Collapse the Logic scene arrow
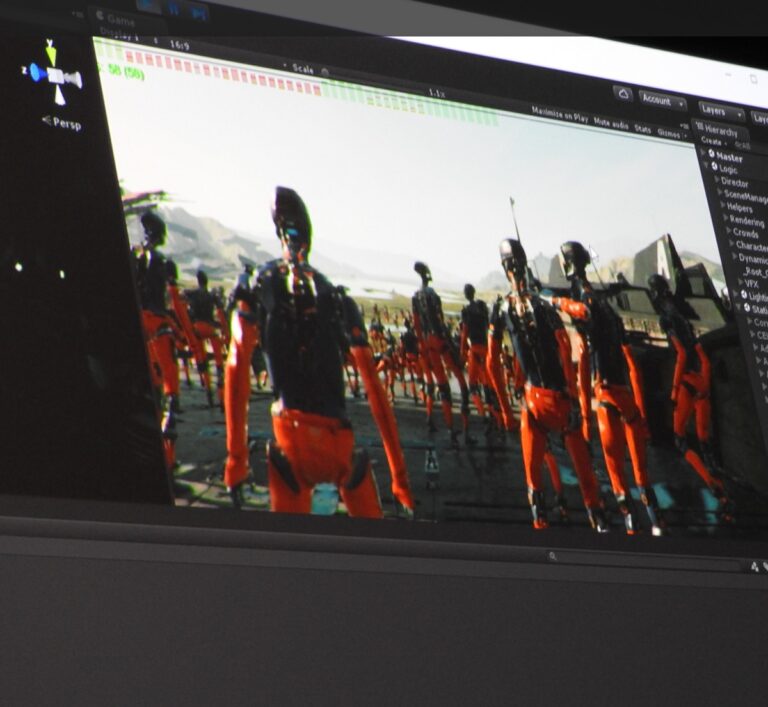Image resolution: width=768 pixels, height=707 pixels. pos(707,165)
